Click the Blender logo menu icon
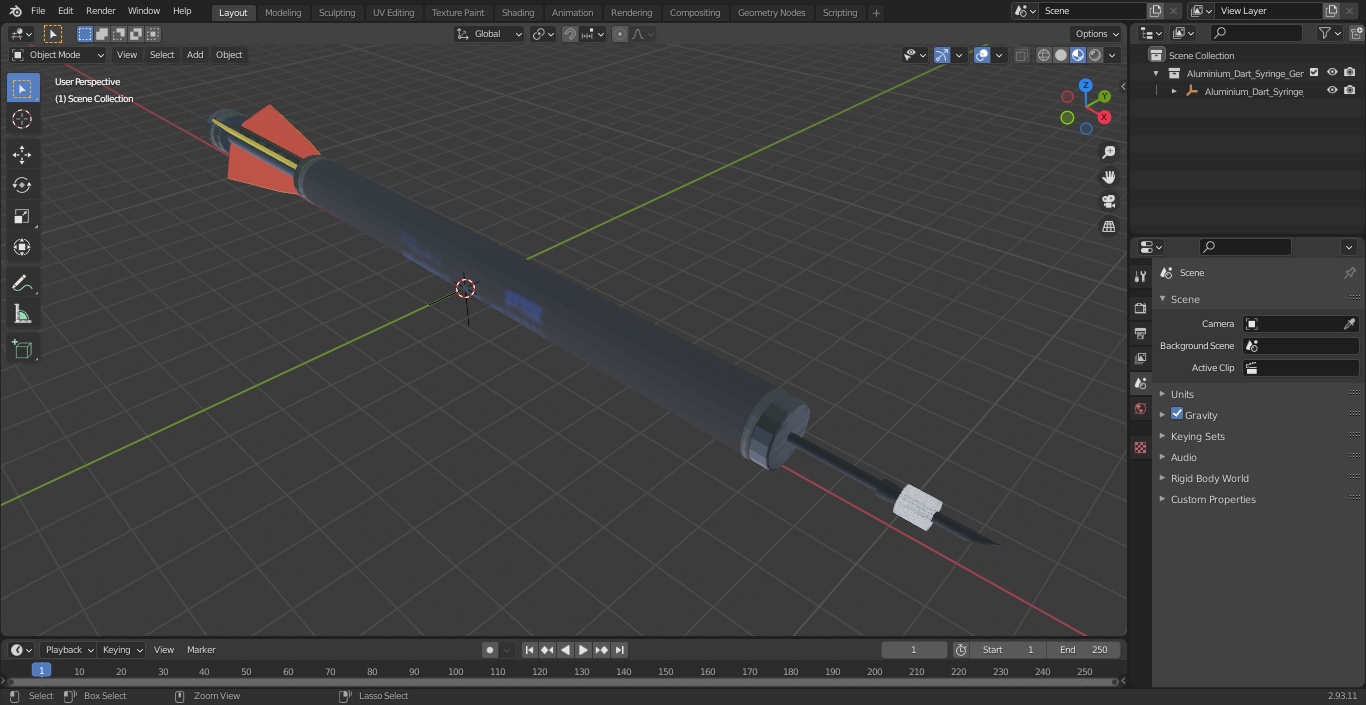The width and height of the screenshot is (1366, 705). 16,11
